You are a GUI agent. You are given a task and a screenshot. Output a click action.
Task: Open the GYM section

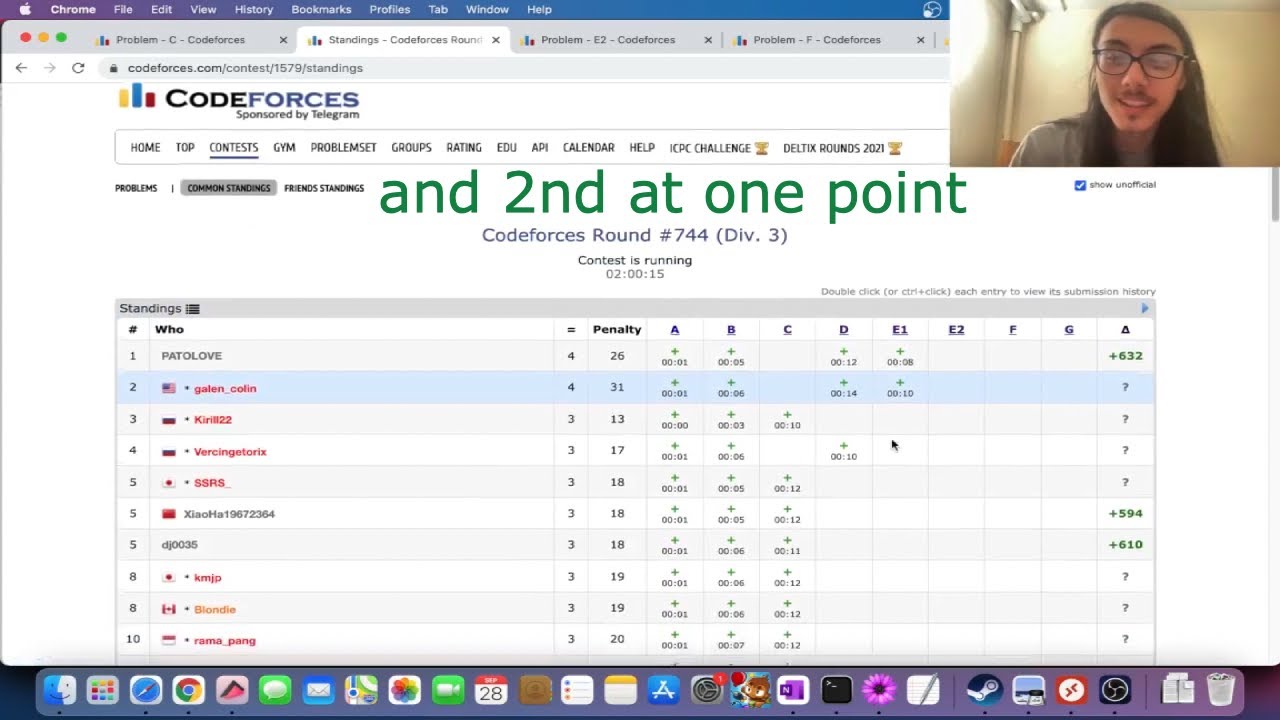(284, 148)
